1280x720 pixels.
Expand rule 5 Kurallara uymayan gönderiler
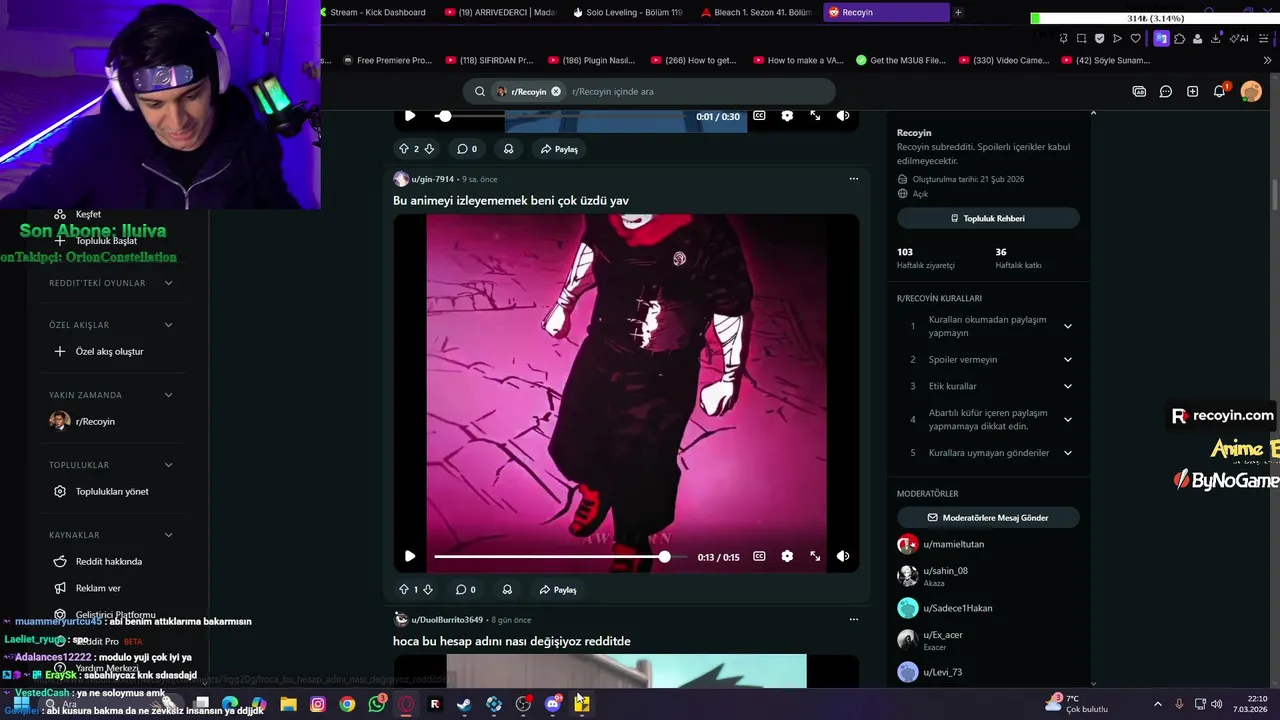click(x=1068, y=453)
